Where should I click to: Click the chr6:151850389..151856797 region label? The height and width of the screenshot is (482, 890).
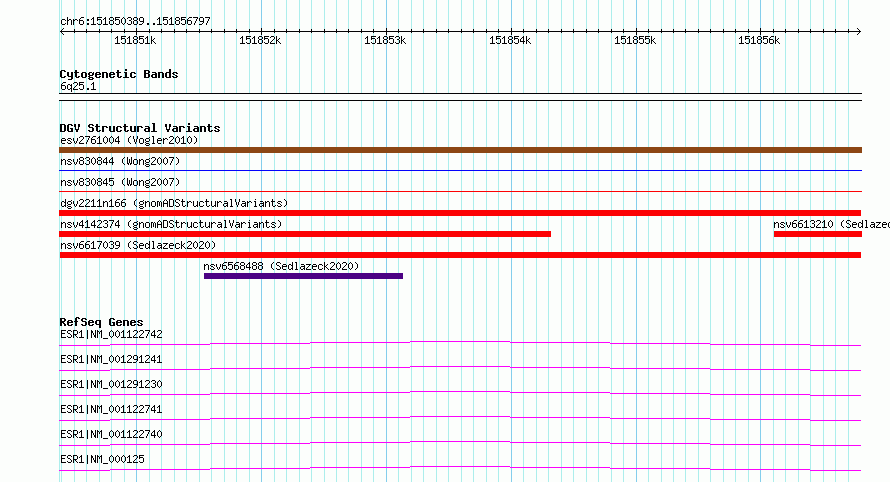pyautogui.click(x=135, y=21)
